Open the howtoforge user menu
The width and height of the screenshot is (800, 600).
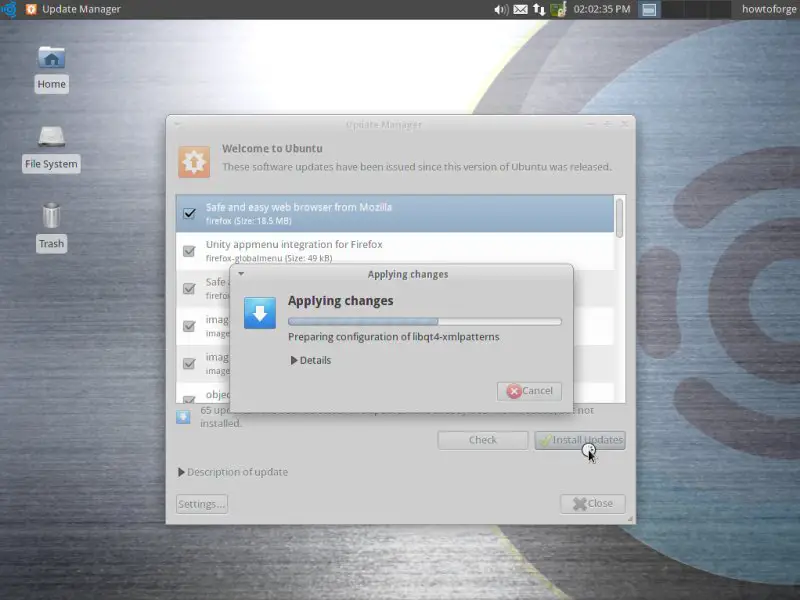(x=769, y=9)
